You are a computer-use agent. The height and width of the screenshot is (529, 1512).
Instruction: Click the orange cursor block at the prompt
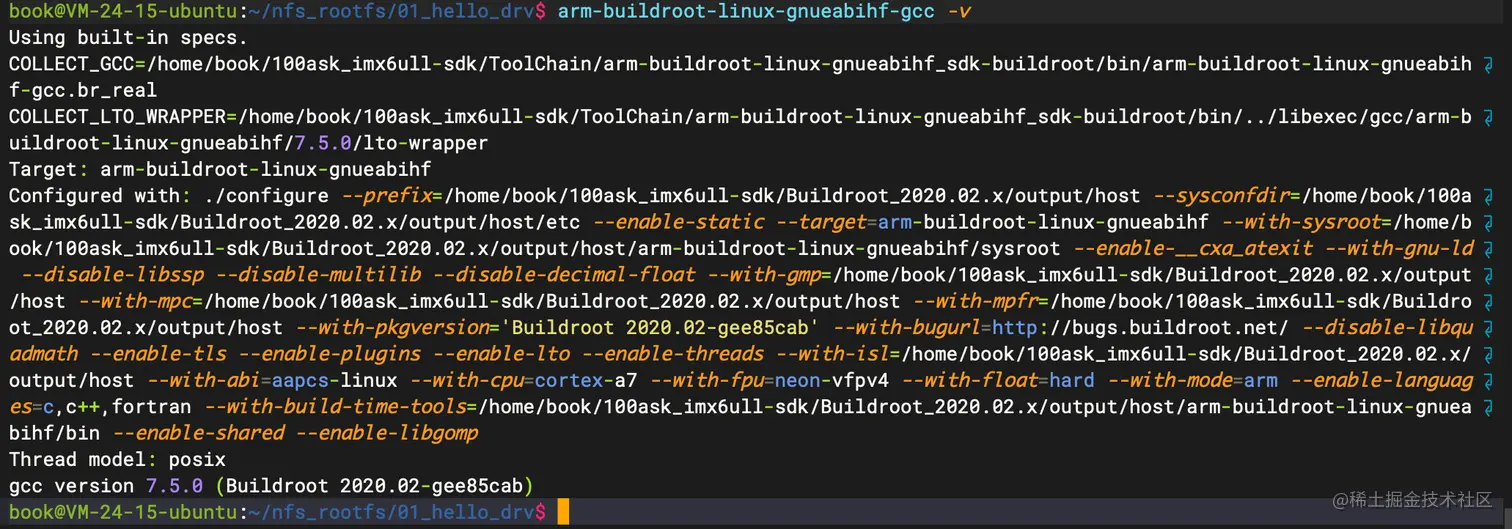(563, 513)
